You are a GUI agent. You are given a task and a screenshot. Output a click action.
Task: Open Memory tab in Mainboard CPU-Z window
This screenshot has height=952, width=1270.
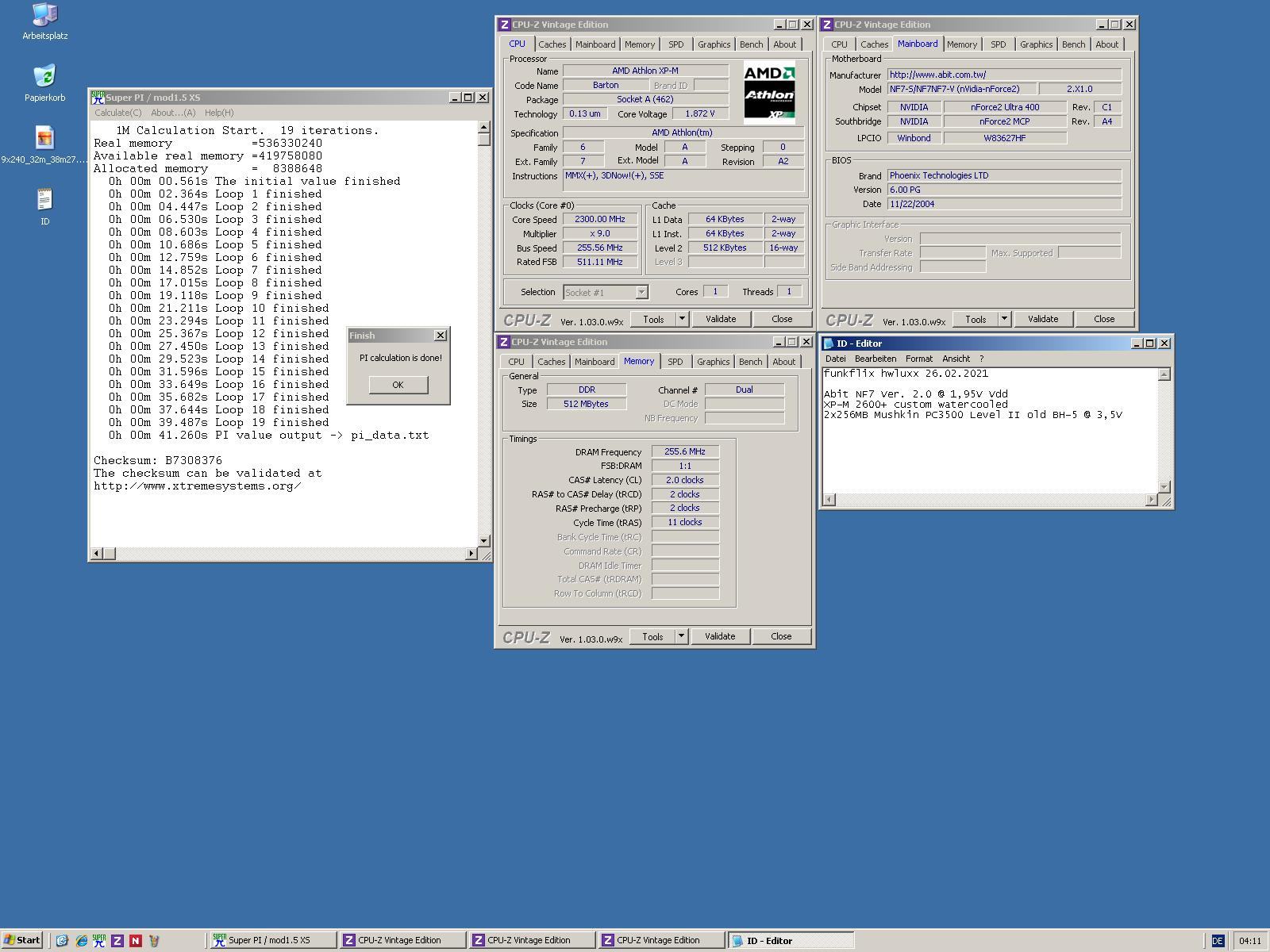(961, 44)
